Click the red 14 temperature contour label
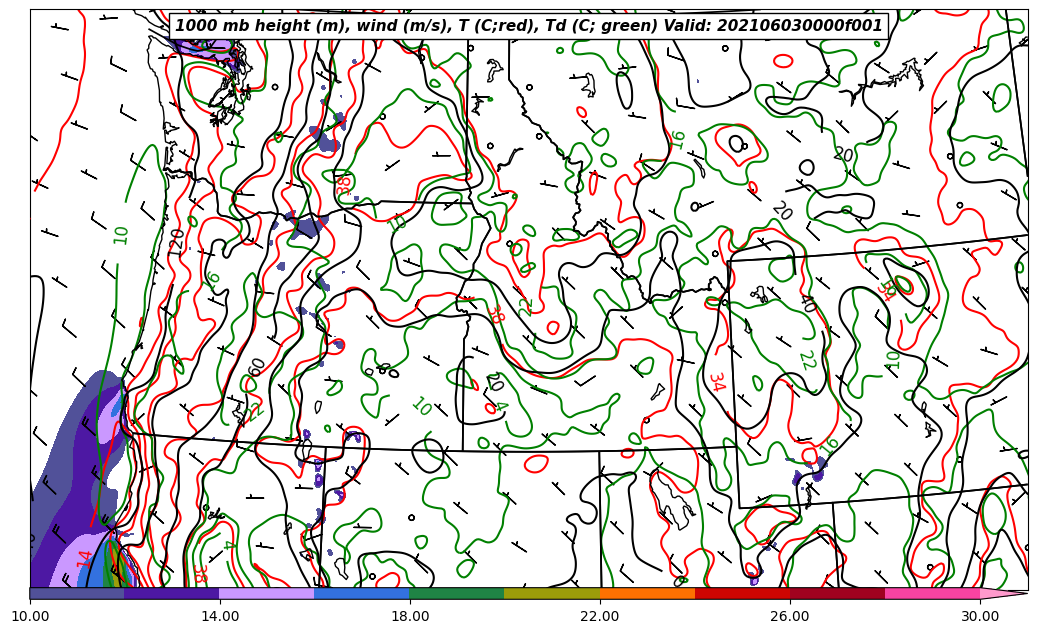Viewport: 1037px width, 633px height. [84, 558]
